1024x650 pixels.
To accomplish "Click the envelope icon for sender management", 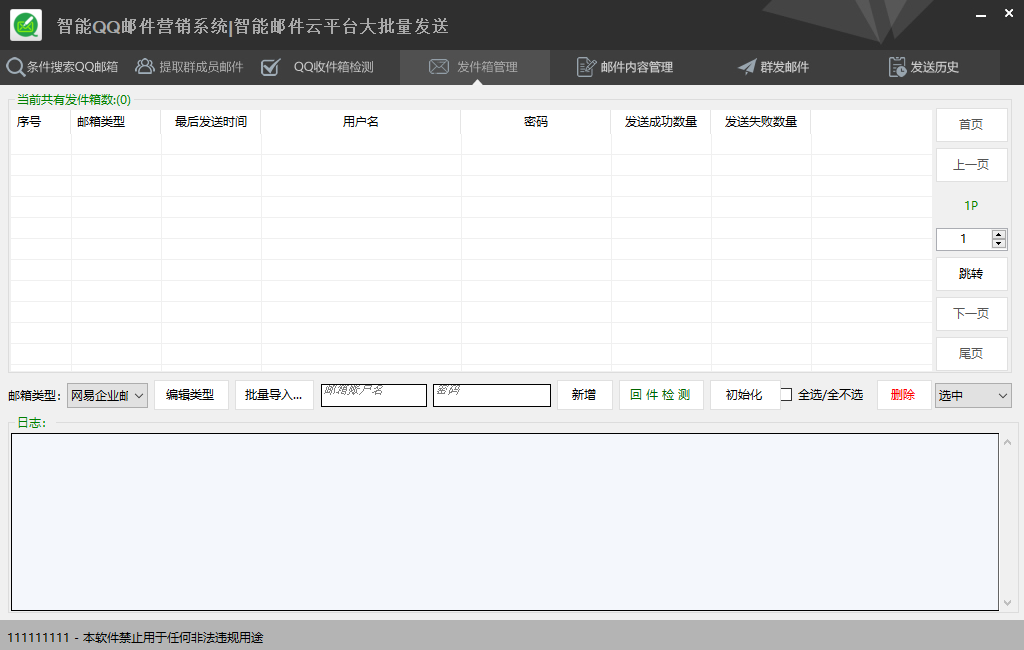I will [x=439, y=67].
